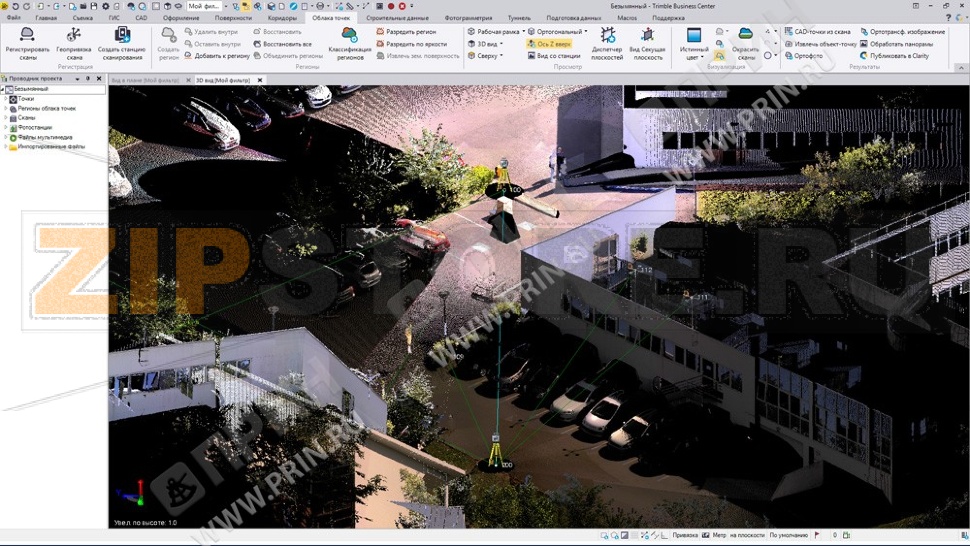
Task: Open Классификация регионов tool
Action: point(350,43)
